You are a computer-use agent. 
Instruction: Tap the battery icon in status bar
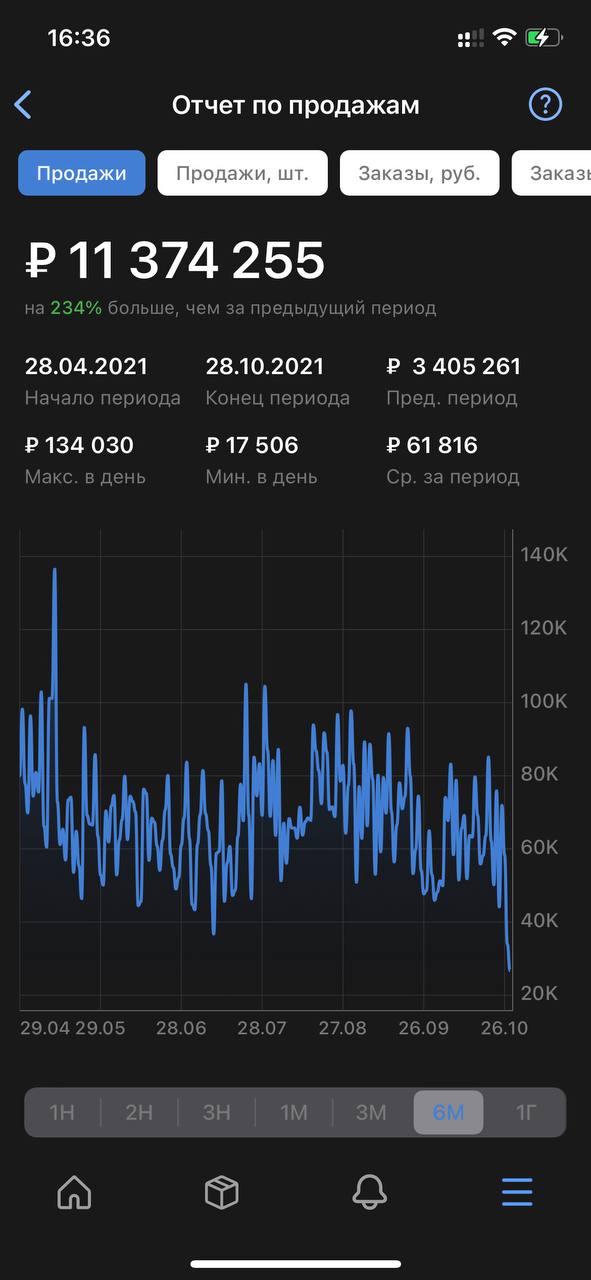544,38
